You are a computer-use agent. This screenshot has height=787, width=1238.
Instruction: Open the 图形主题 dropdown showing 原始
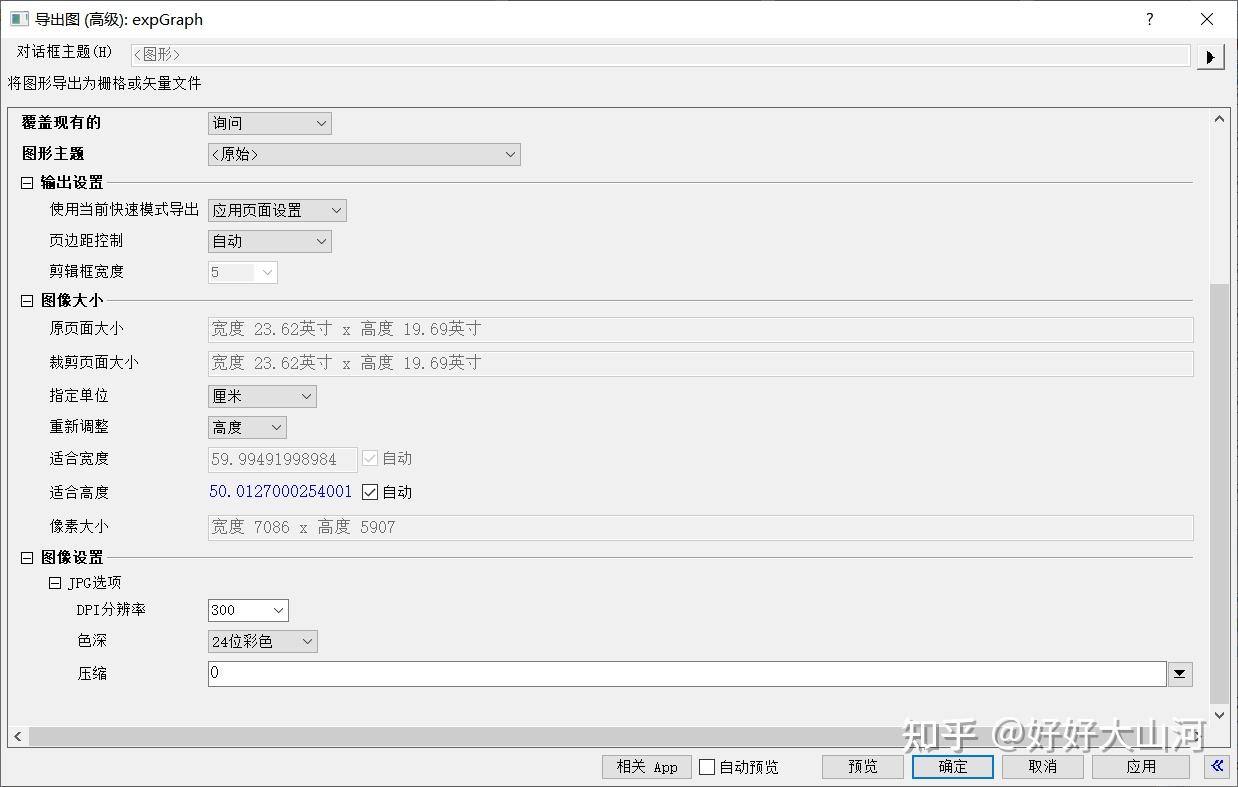point(511,154)
